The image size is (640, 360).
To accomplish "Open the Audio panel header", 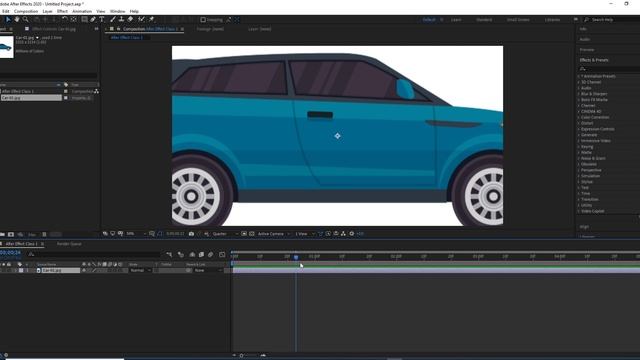I will pyautogui.click(x=585, y=40).
